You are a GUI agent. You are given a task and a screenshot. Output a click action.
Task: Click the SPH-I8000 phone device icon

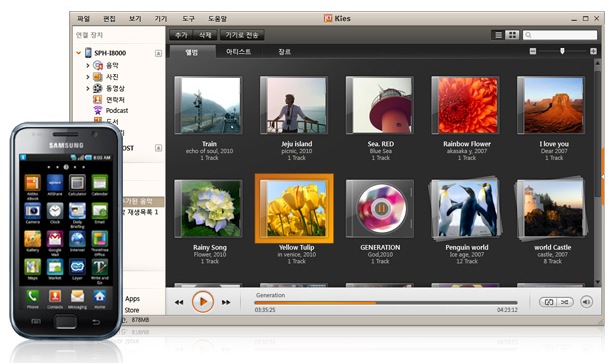(x=88, y=53)
